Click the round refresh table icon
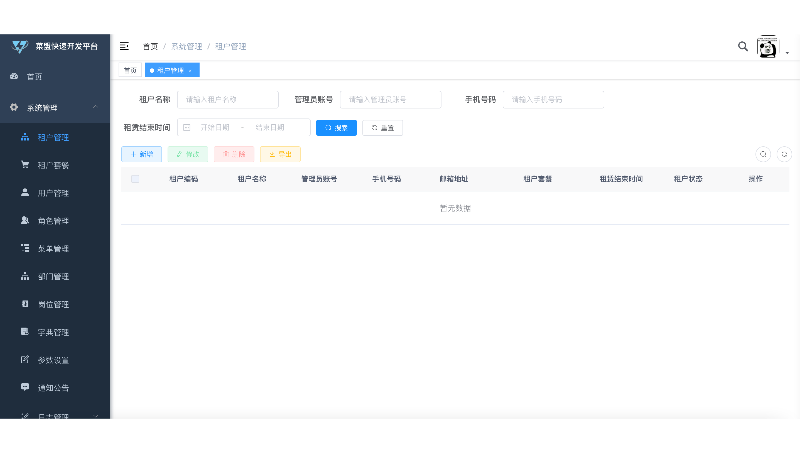Screen dimensions: 800x453 pyautogui.click(x=784, y=154)
